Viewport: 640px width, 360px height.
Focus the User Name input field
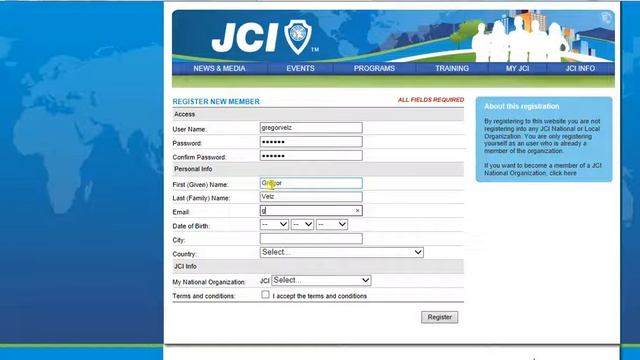click(311, 128)
